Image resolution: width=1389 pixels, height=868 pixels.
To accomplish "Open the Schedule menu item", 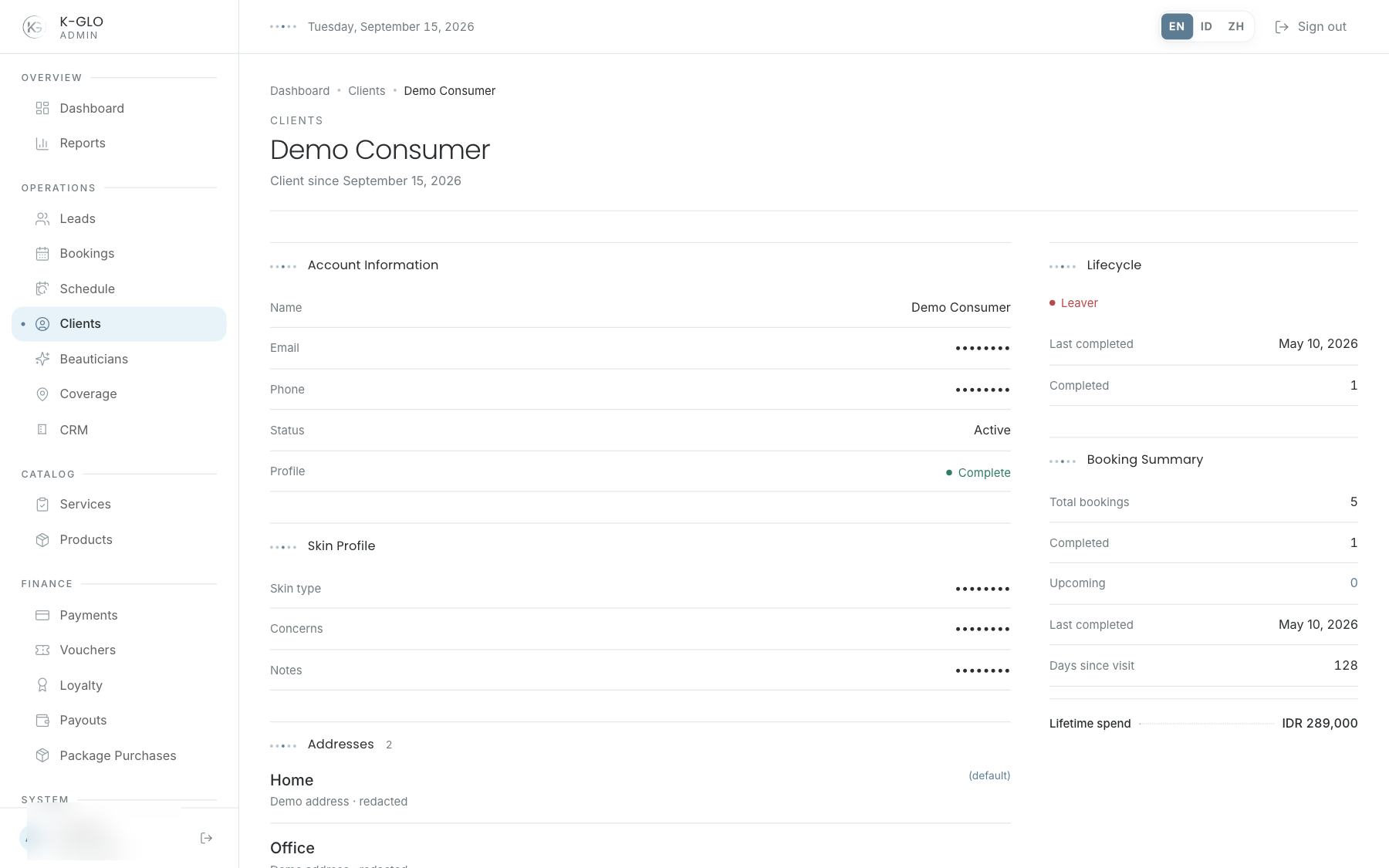I will coord(119,289).
